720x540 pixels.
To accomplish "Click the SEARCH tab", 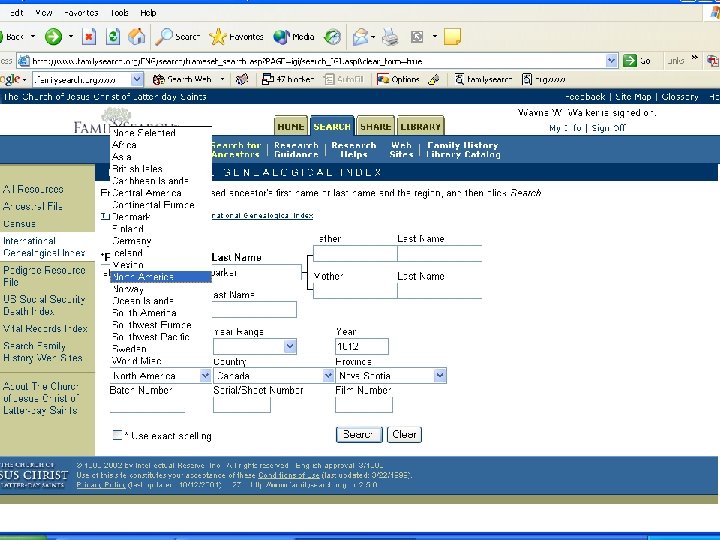I will [x=332, y=126].
